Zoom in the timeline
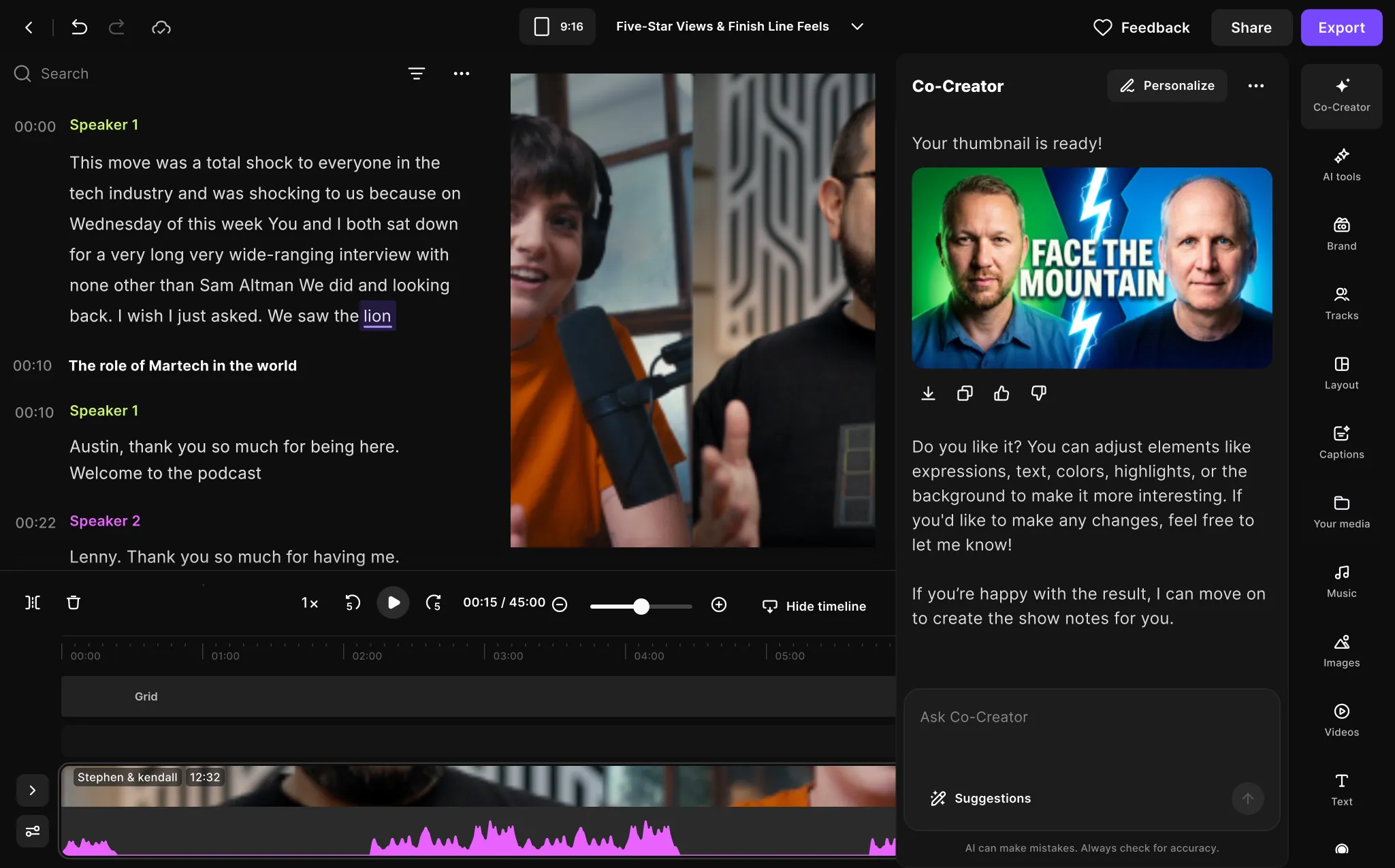This screenshot has width=1395, height=868. (x=719, y=605)
